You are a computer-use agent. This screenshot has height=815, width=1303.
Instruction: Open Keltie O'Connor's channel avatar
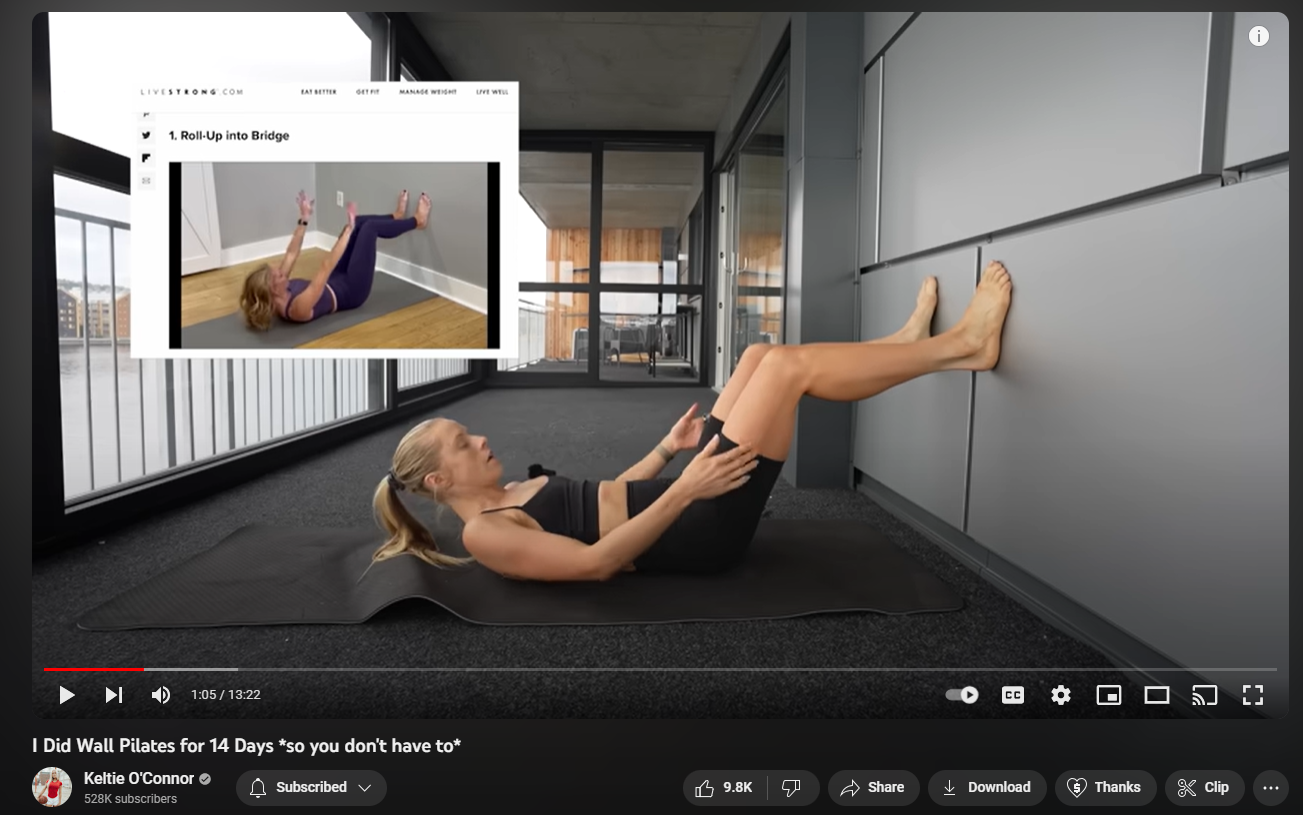click(x=52, y=787)
